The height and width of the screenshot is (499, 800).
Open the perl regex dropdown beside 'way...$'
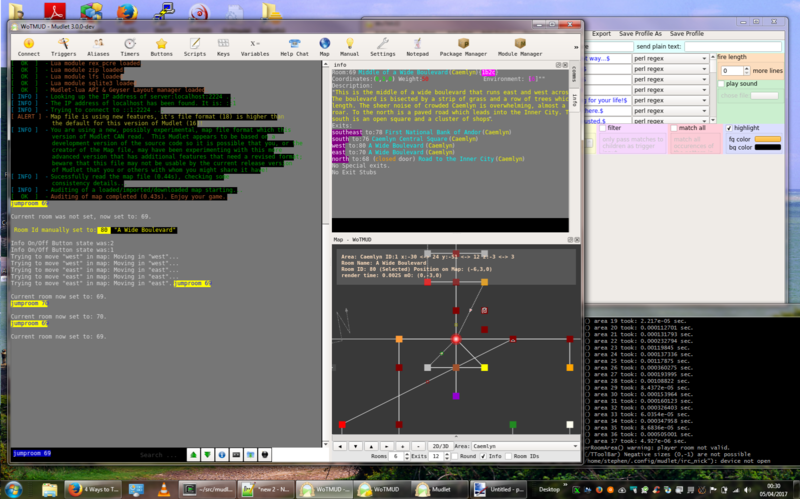[670, 58]
